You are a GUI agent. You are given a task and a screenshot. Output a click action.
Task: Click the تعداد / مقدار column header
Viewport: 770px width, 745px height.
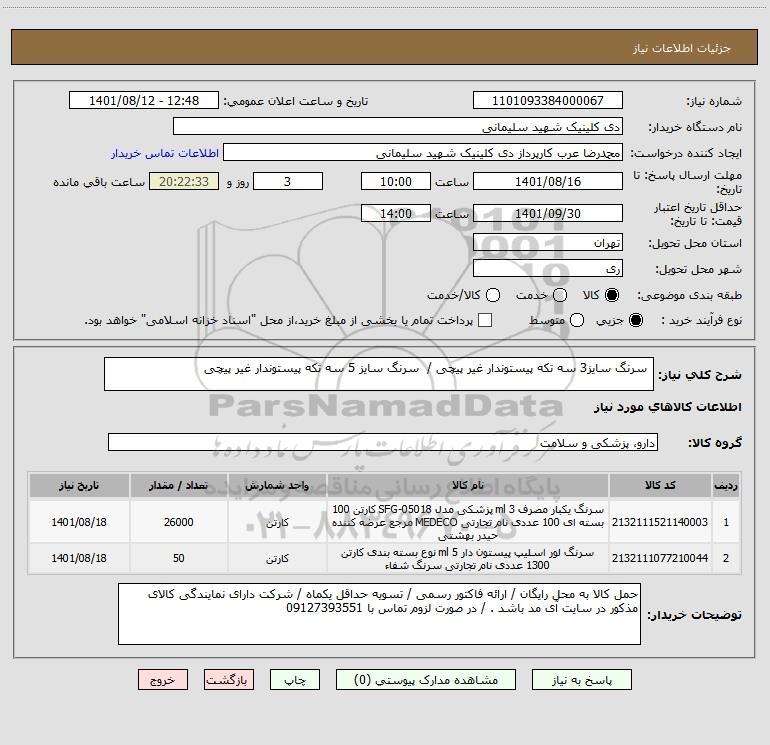pos(179,485)
